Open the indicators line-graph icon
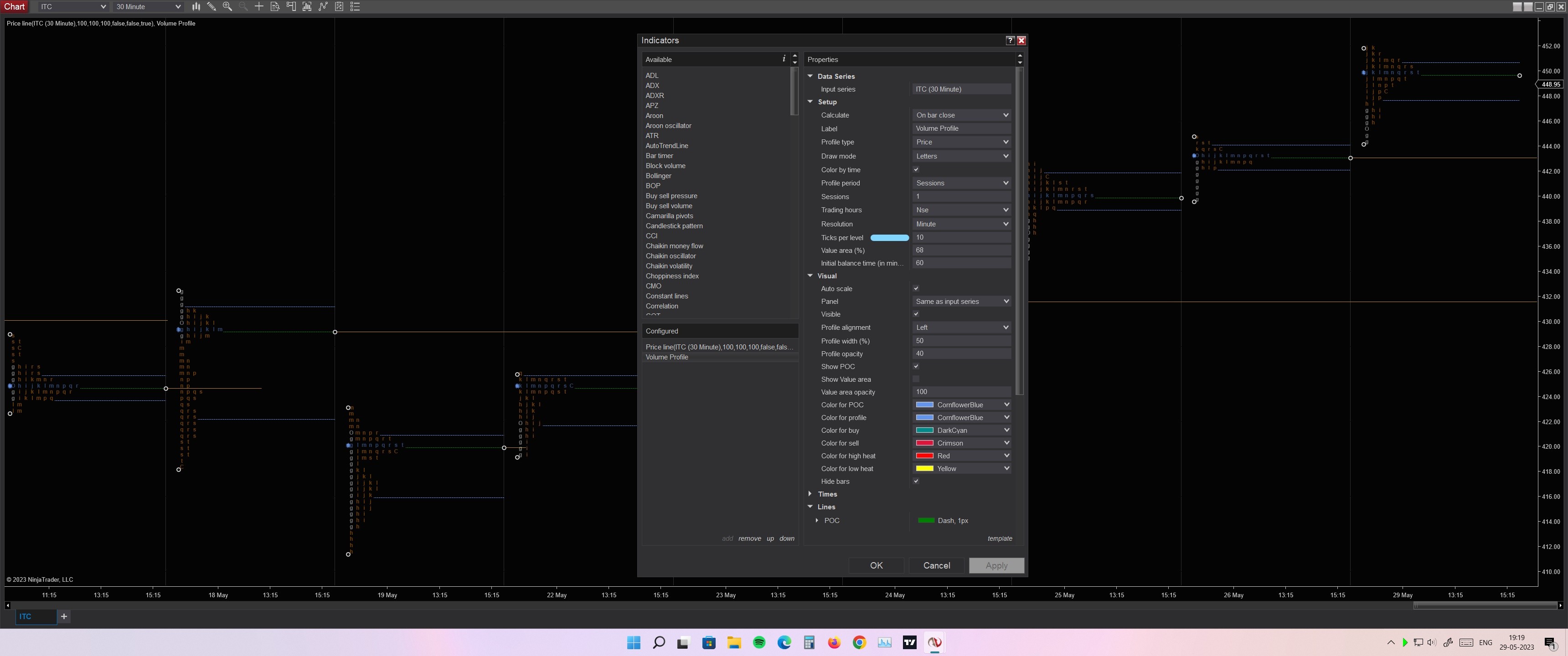The width and height of the screenshot is (1568, 656). click(323, 7)
